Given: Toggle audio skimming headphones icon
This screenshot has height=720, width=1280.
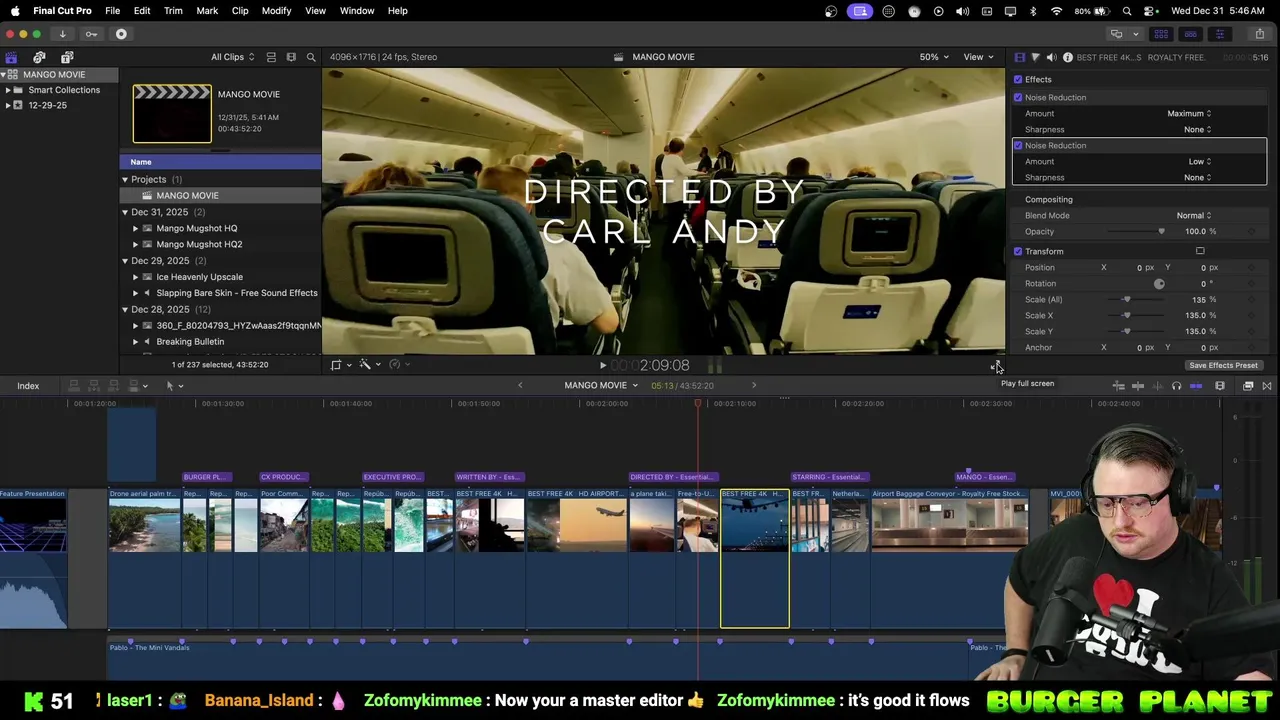Looking at the screenshot, I should point(1176,386).
